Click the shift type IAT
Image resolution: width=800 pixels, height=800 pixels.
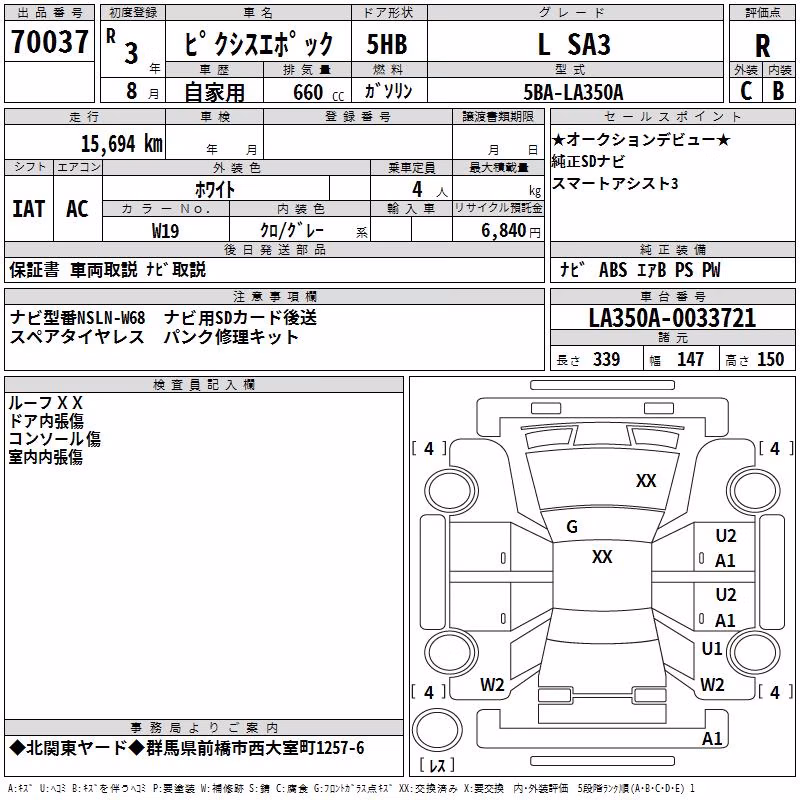tap(29, 209)
